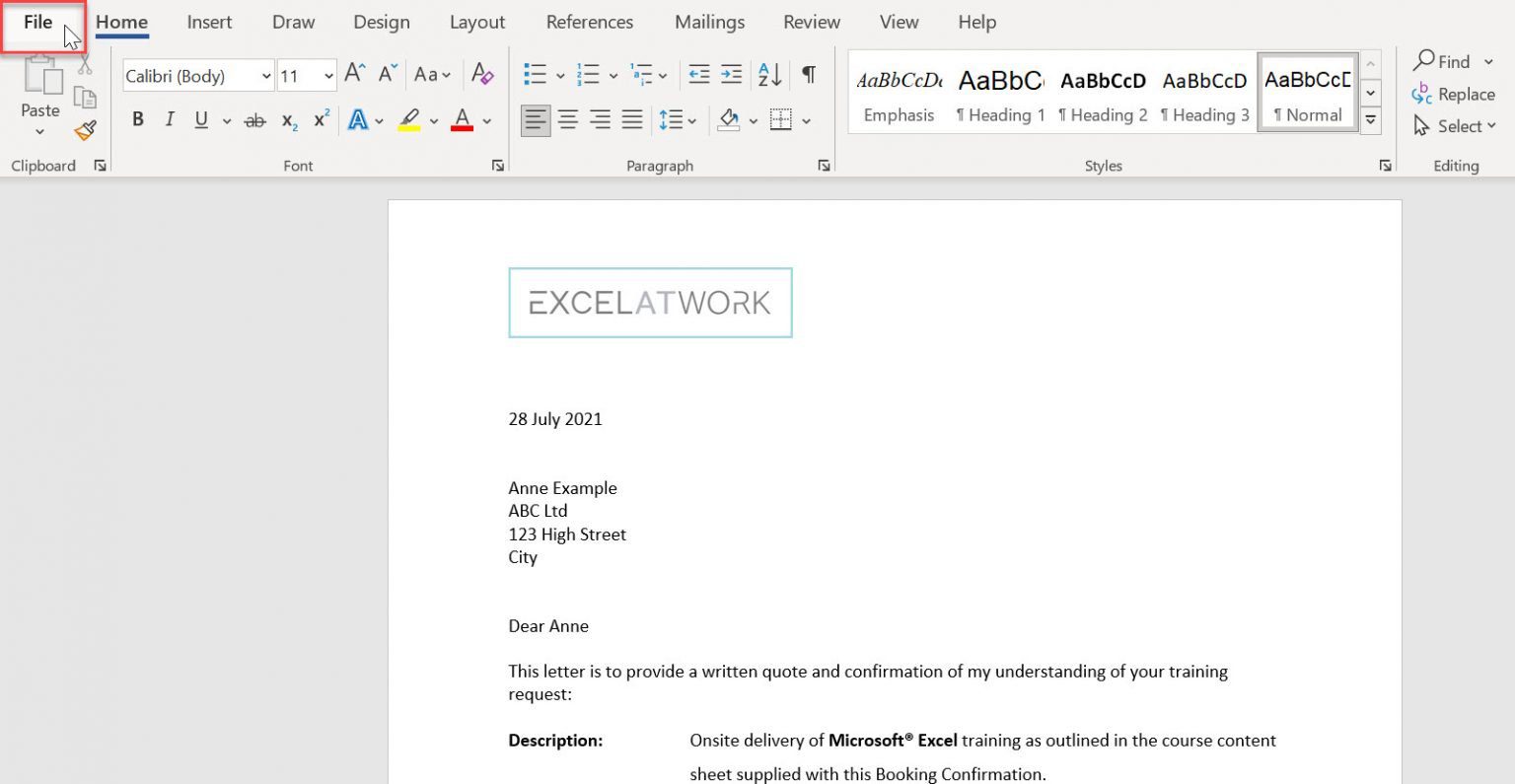Screen dimensions: 1515x784
Task: Open borders dropdown arrow
Action: (806, 121)
